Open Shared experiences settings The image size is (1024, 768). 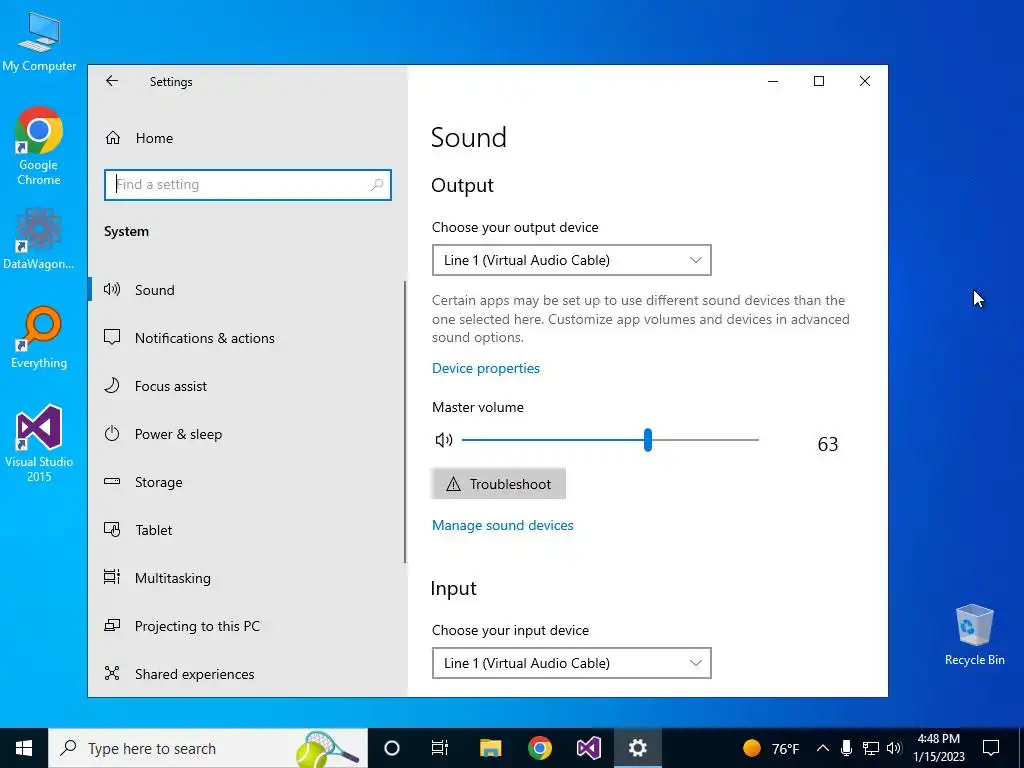pos(246,674)
